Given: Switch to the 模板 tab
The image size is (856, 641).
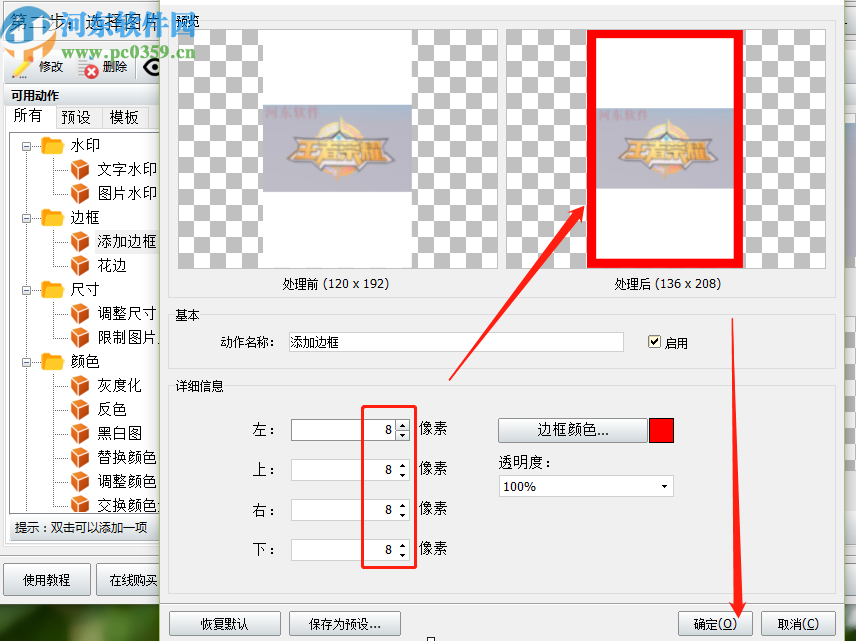Looking at the screenshot, I should 125,117.
